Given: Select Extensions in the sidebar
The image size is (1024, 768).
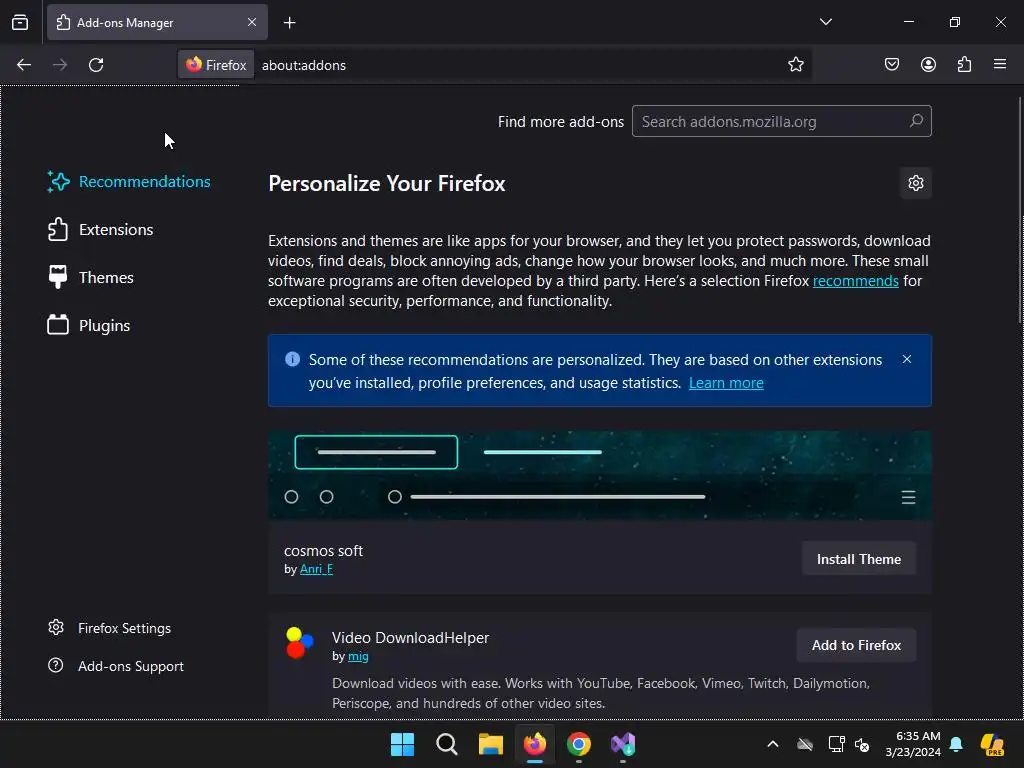Looking at the screenshot, I should 101,230.
